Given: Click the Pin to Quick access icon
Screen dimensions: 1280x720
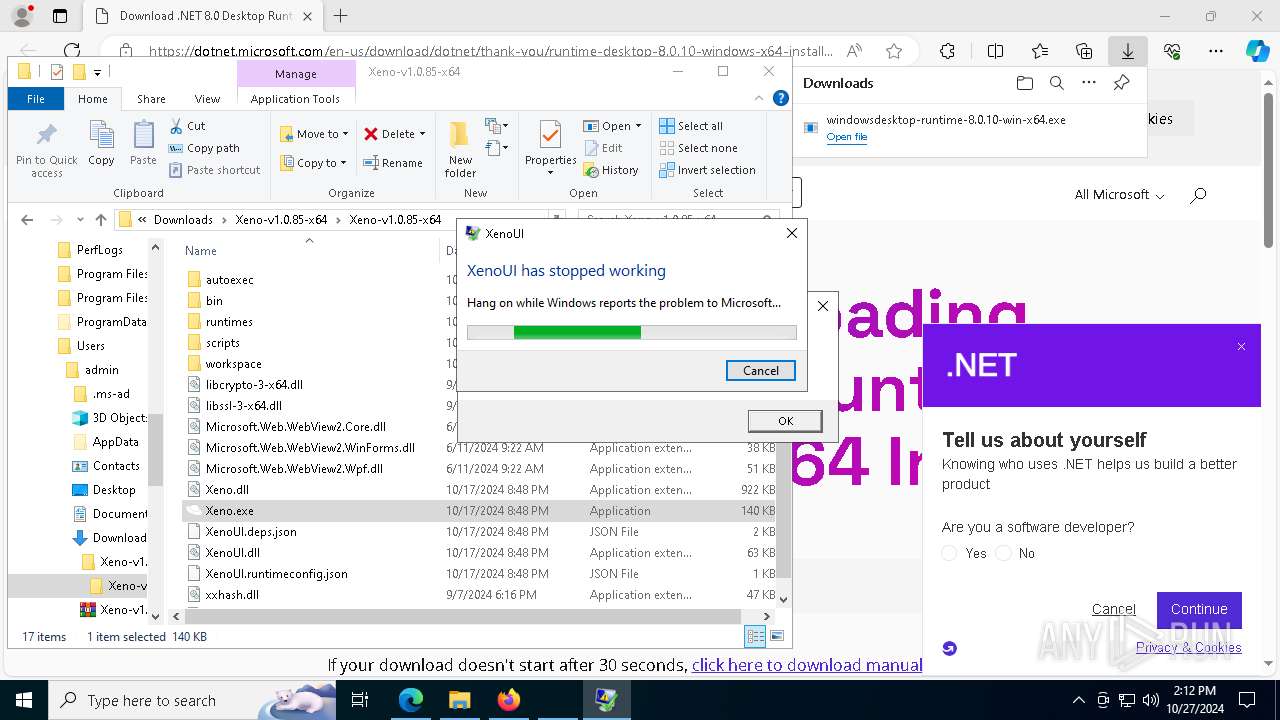Looking at the screenshot, I should coord(46,151).
